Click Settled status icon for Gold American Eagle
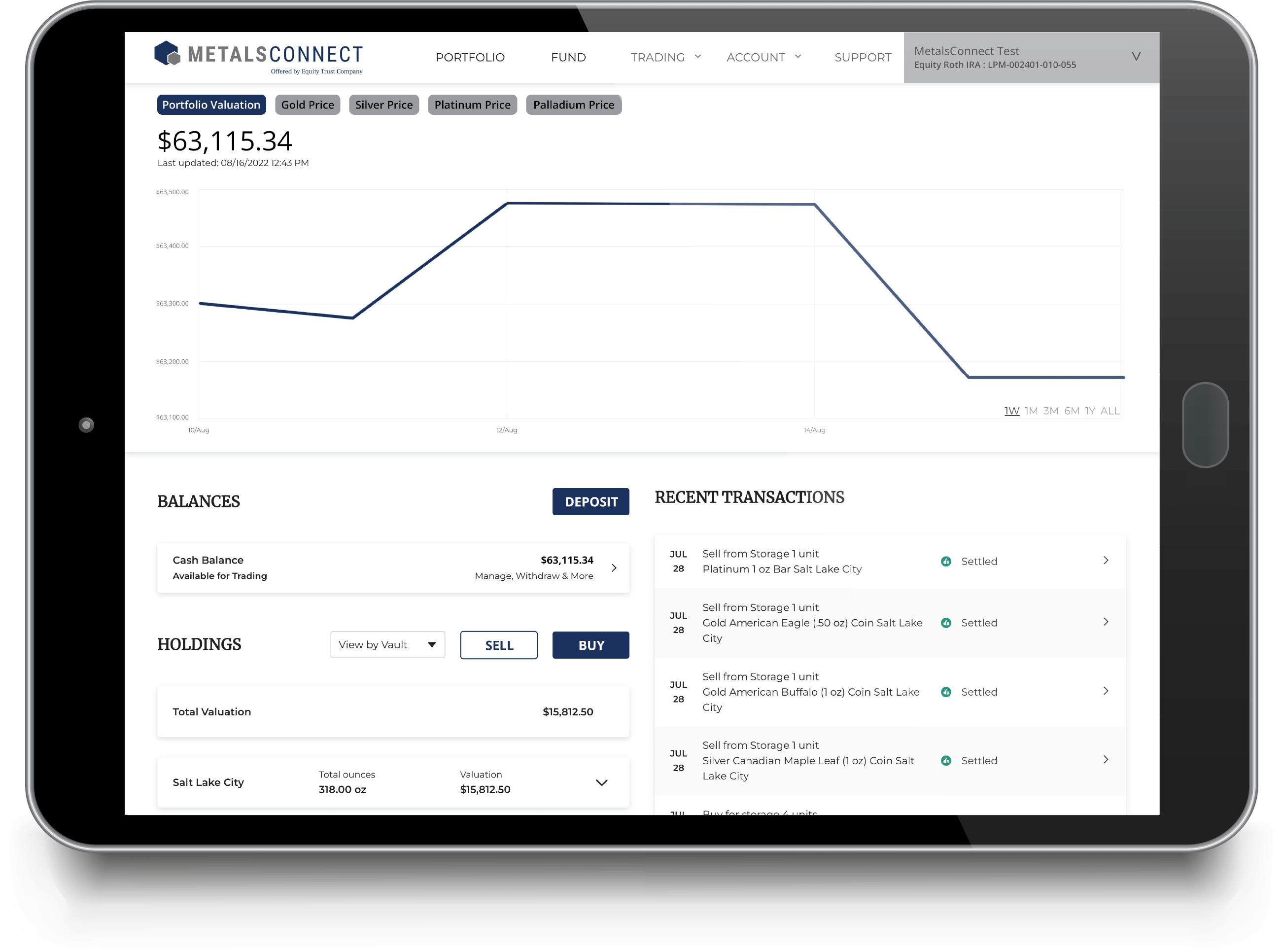Image resolution: width=1283 pixels, height=952 pixels. 946,623
